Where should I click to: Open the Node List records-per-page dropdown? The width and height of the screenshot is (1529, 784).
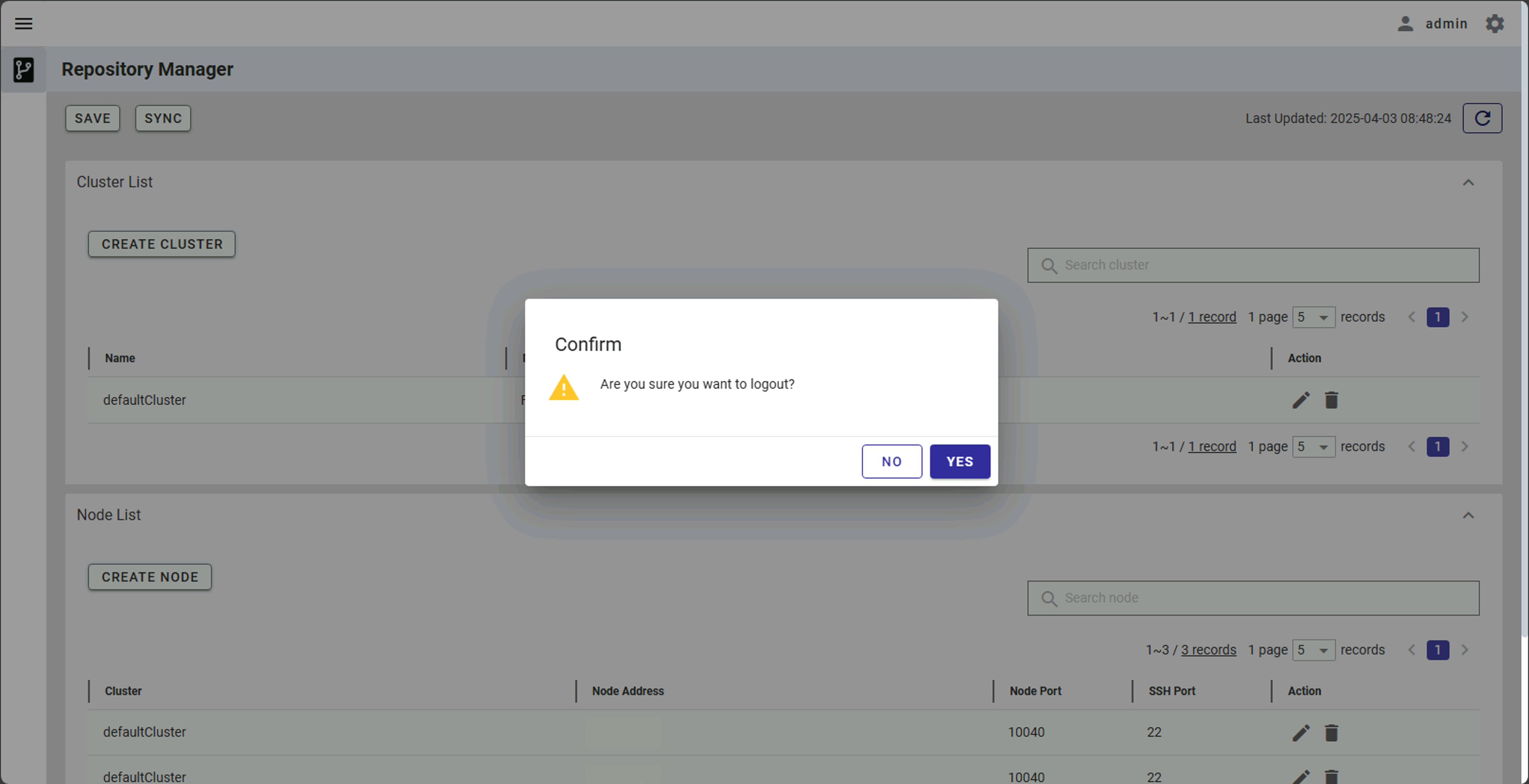click(1314, 650)
